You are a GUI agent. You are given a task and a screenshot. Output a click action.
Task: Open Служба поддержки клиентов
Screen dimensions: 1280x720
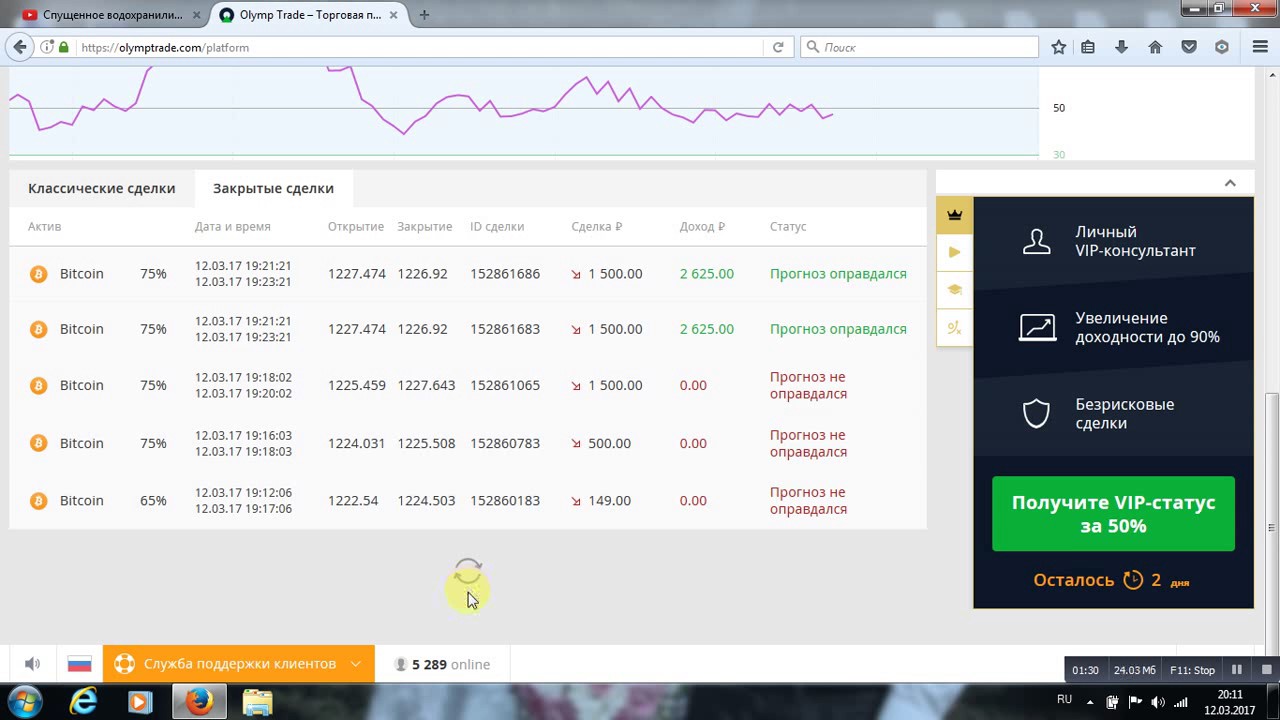point(240,664)
